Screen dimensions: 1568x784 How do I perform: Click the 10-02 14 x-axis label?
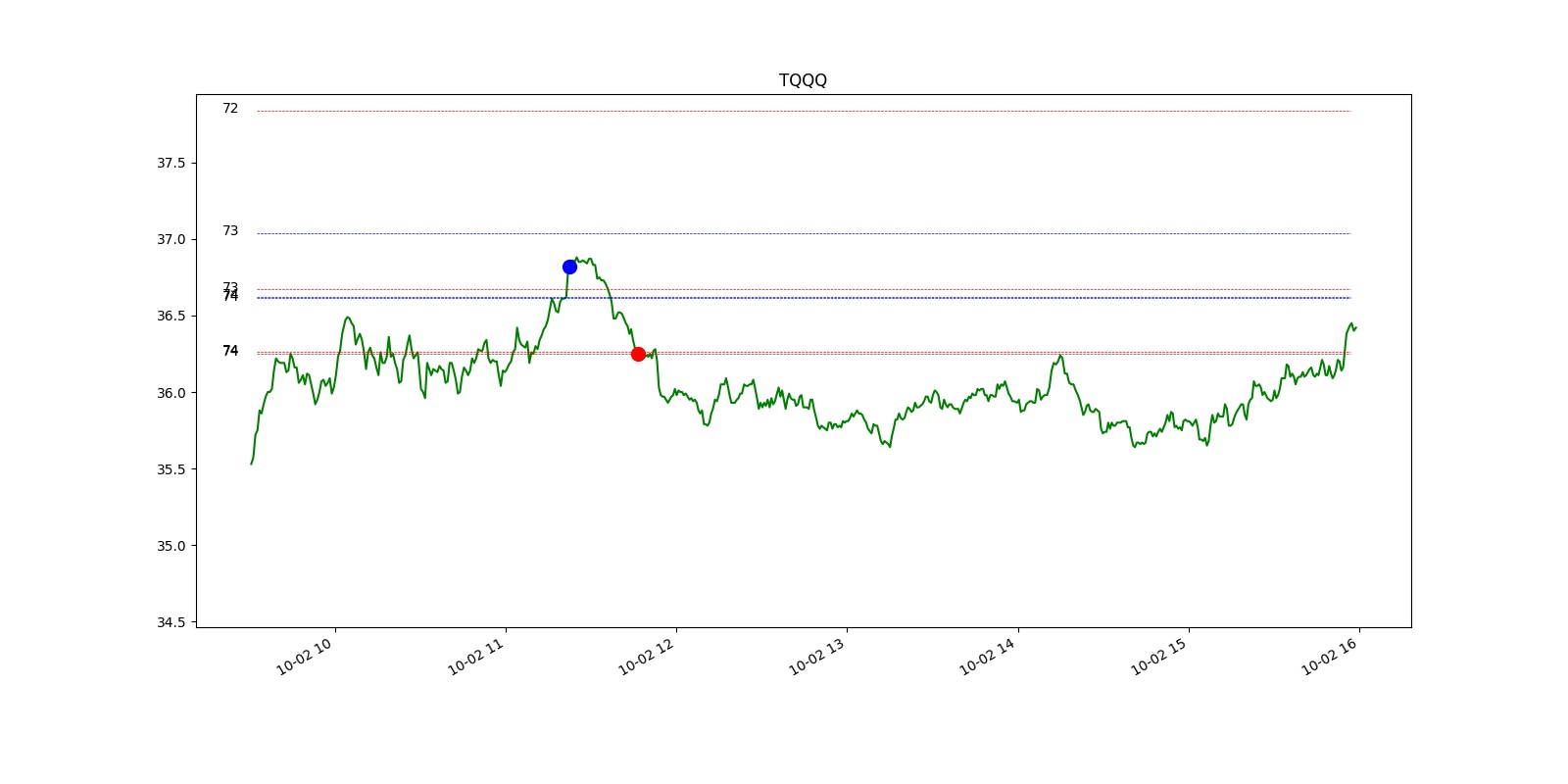[x=988, y=657]
